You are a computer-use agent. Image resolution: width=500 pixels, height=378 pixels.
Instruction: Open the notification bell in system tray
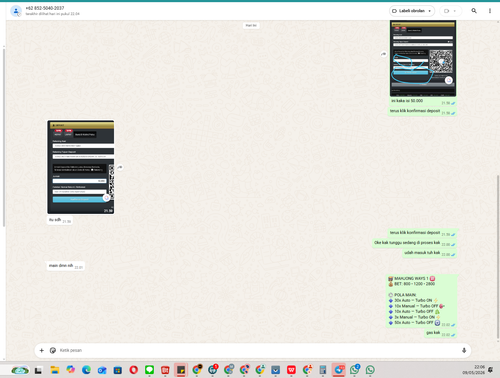coord(491,370)
